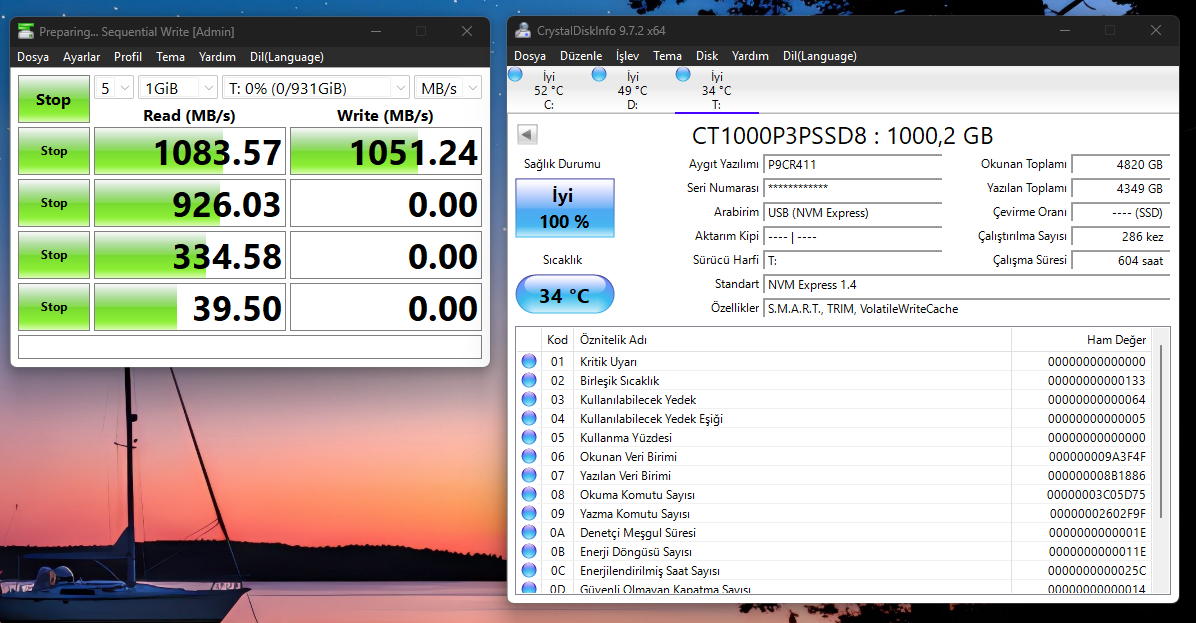Viewport: 1196px width, 623px height.
Task: Open Dosya menu in CrystalDiskMark
Action: tap(33, 56)
